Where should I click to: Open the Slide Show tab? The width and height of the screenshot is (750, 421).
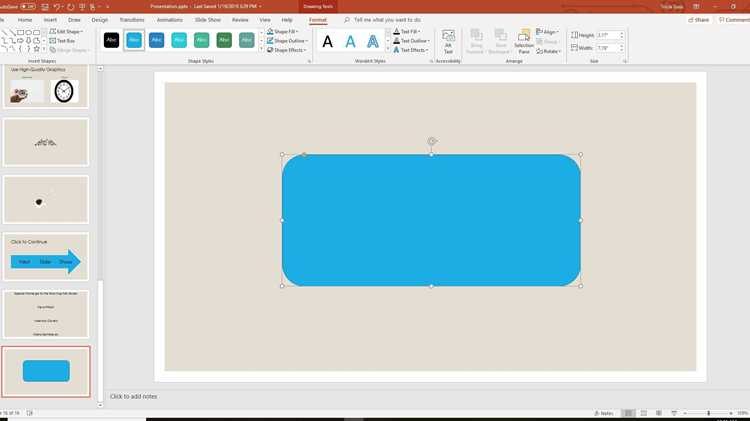pos(208,20)
